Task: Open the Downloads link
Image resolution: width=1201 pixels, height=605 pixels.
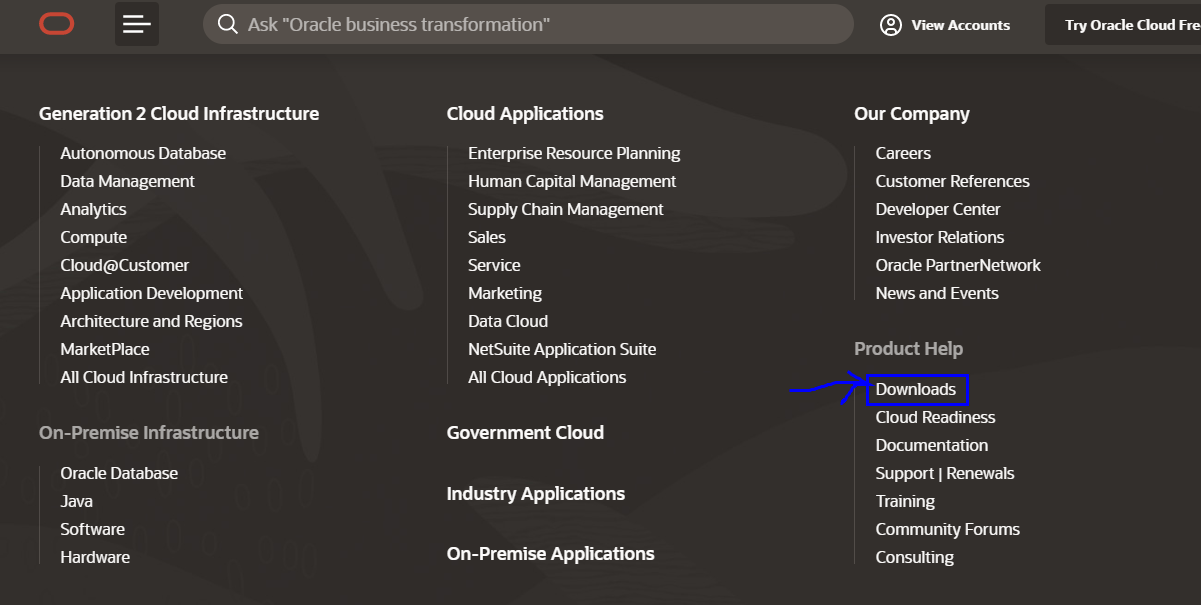Action: (x=916, y=389)
